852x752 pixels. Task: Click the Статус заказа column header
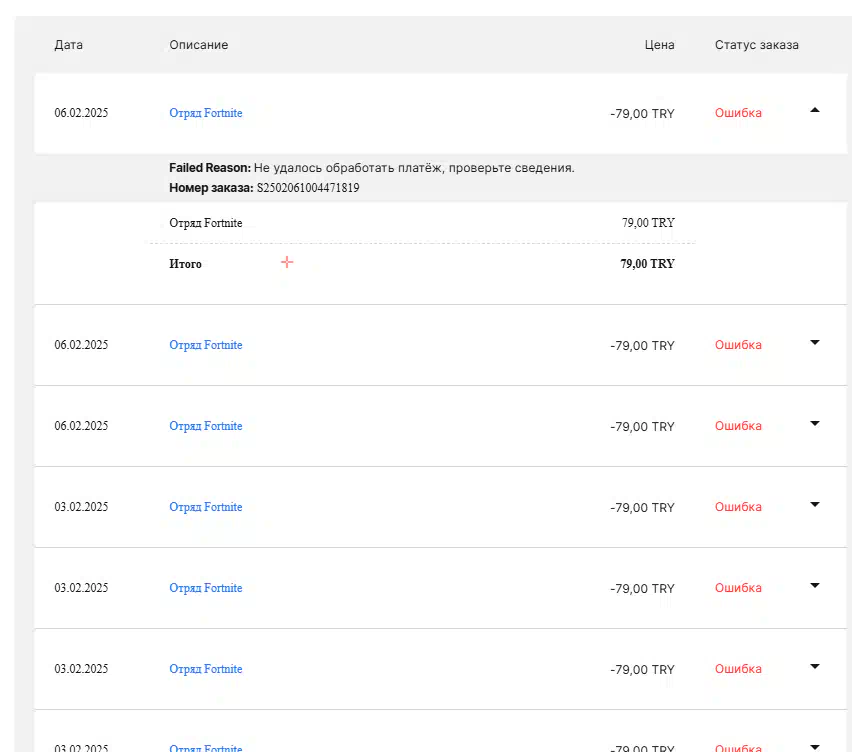[x=756, y=45]
